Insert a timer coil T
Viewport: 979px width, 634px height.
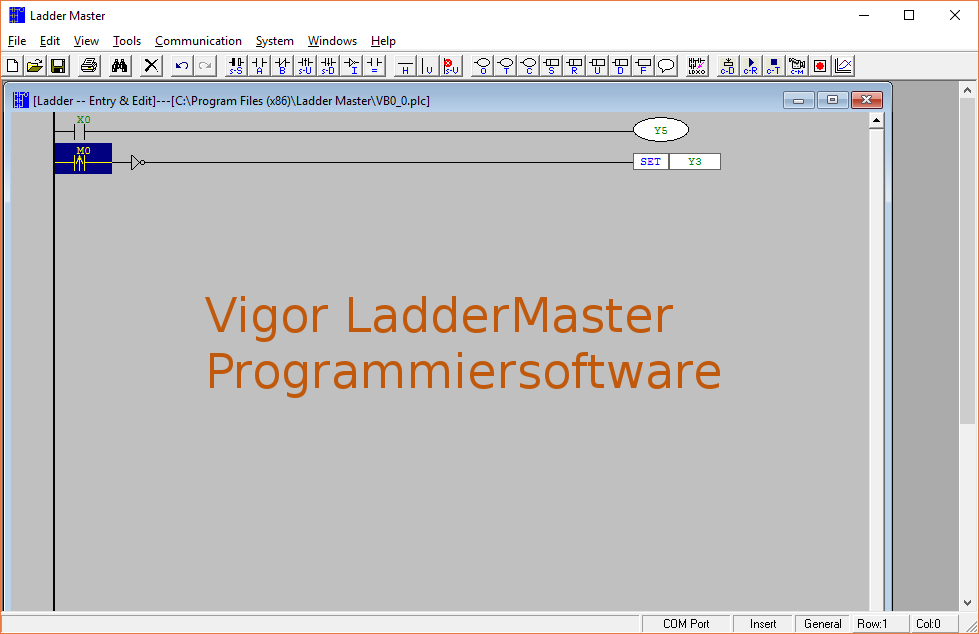click(506, 66)
